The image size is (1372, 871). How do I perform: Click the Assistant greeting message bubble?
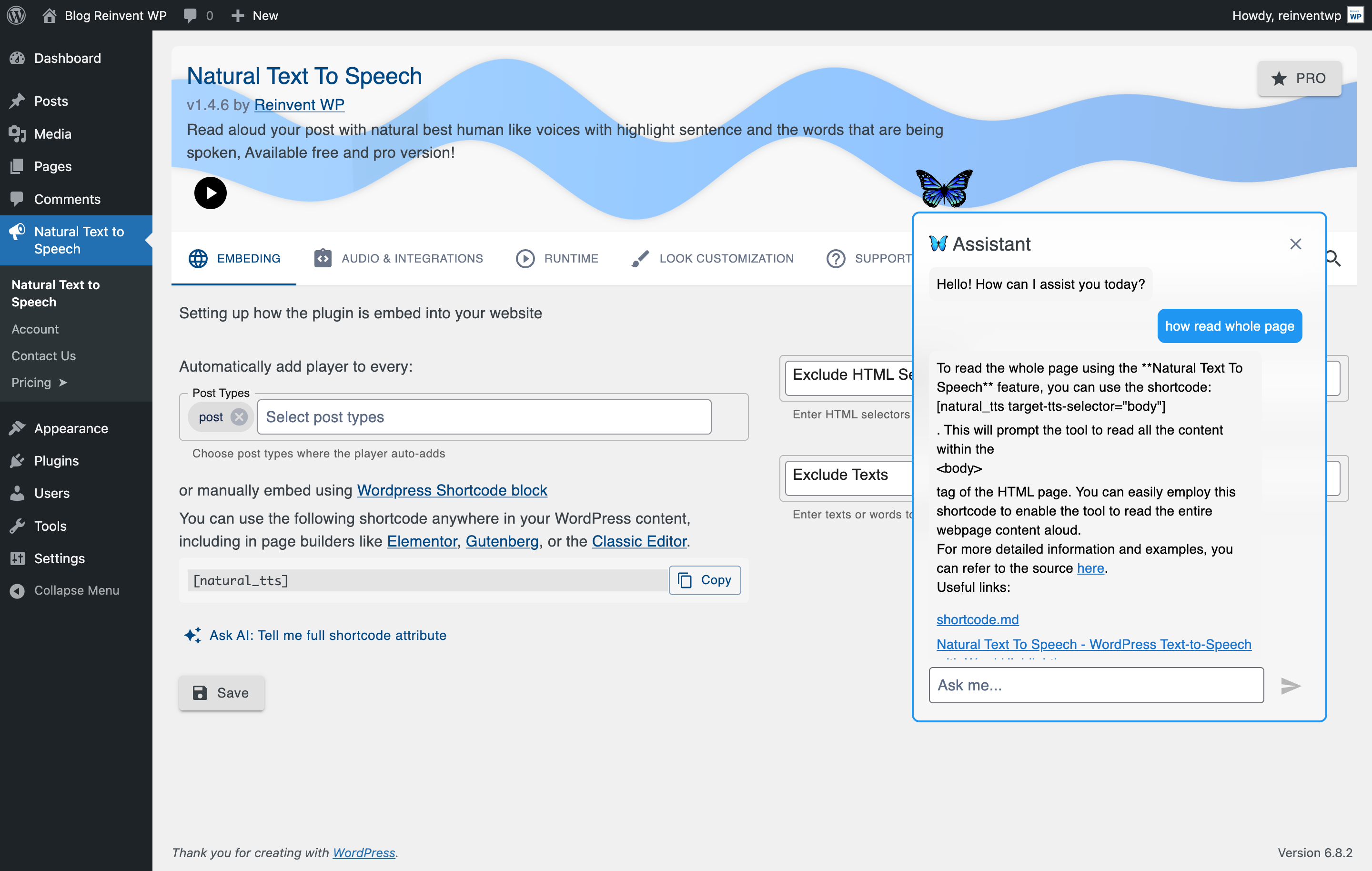click(1040, 284)
